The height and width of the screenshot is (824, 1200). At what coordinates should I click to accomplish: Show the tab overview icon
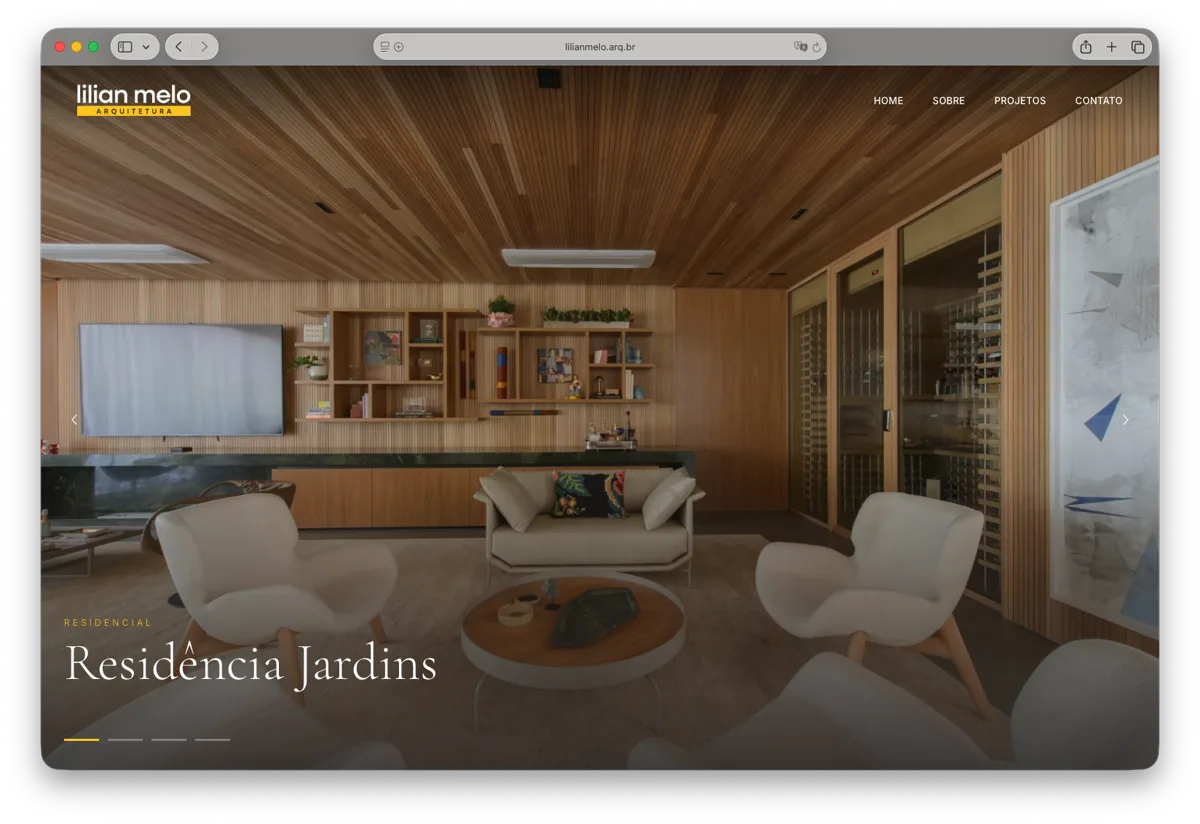pyautogui.click(x=1138, y=47)
